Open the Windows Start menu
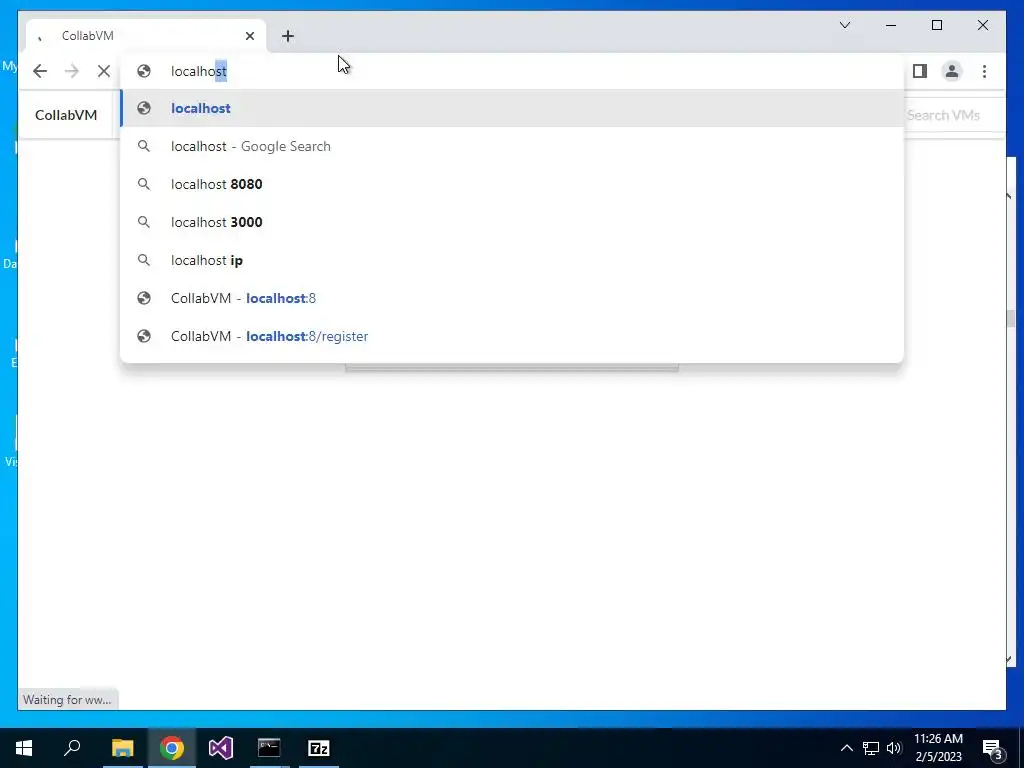The image size is (1024, 768). coord(24,748)
